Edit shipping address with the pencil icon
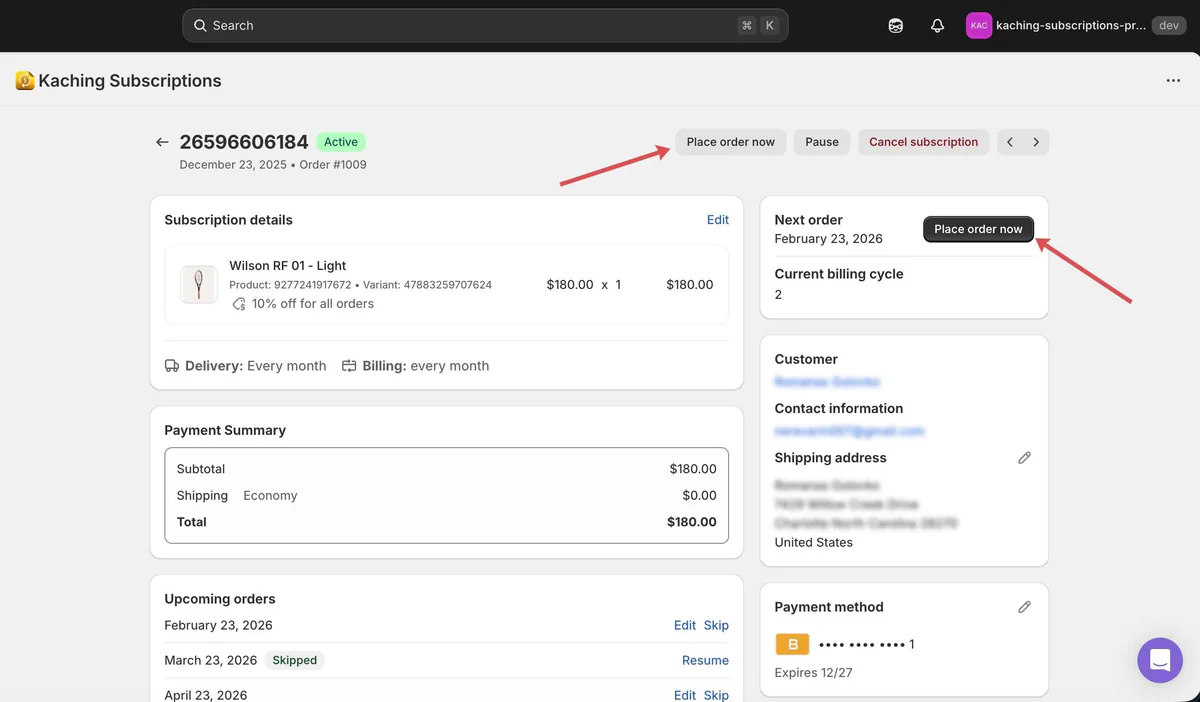 (x=1024, y=458)
